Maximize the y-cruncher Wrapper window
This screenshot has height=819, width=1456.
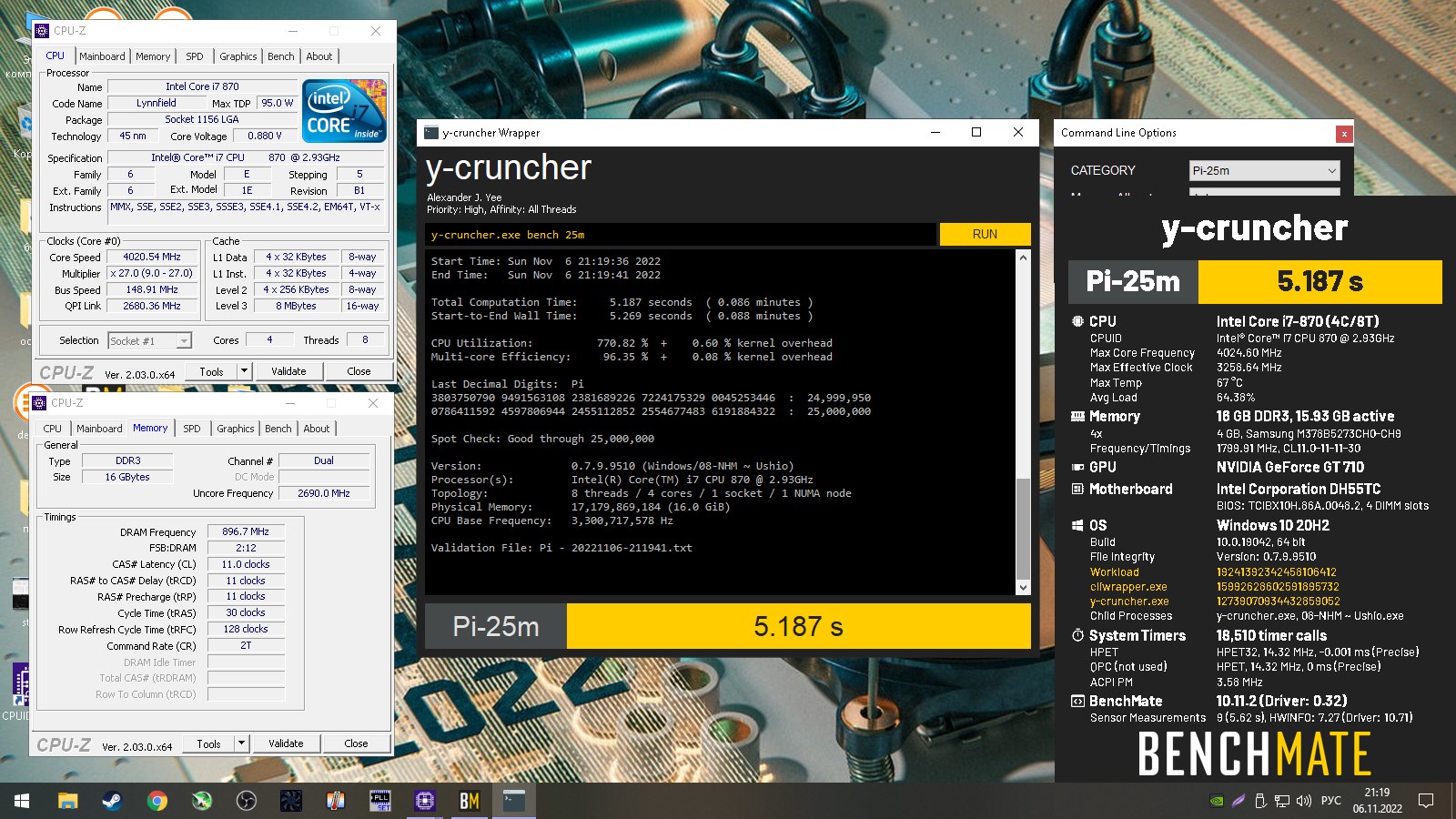976,133
